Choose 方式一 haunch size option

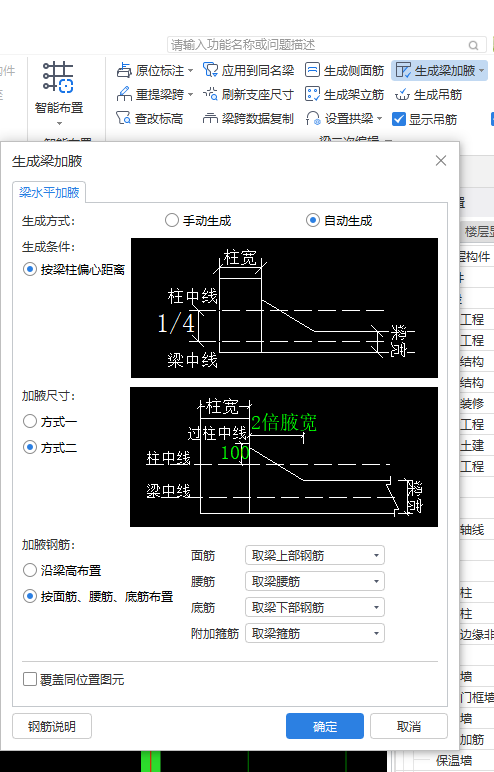50,421
